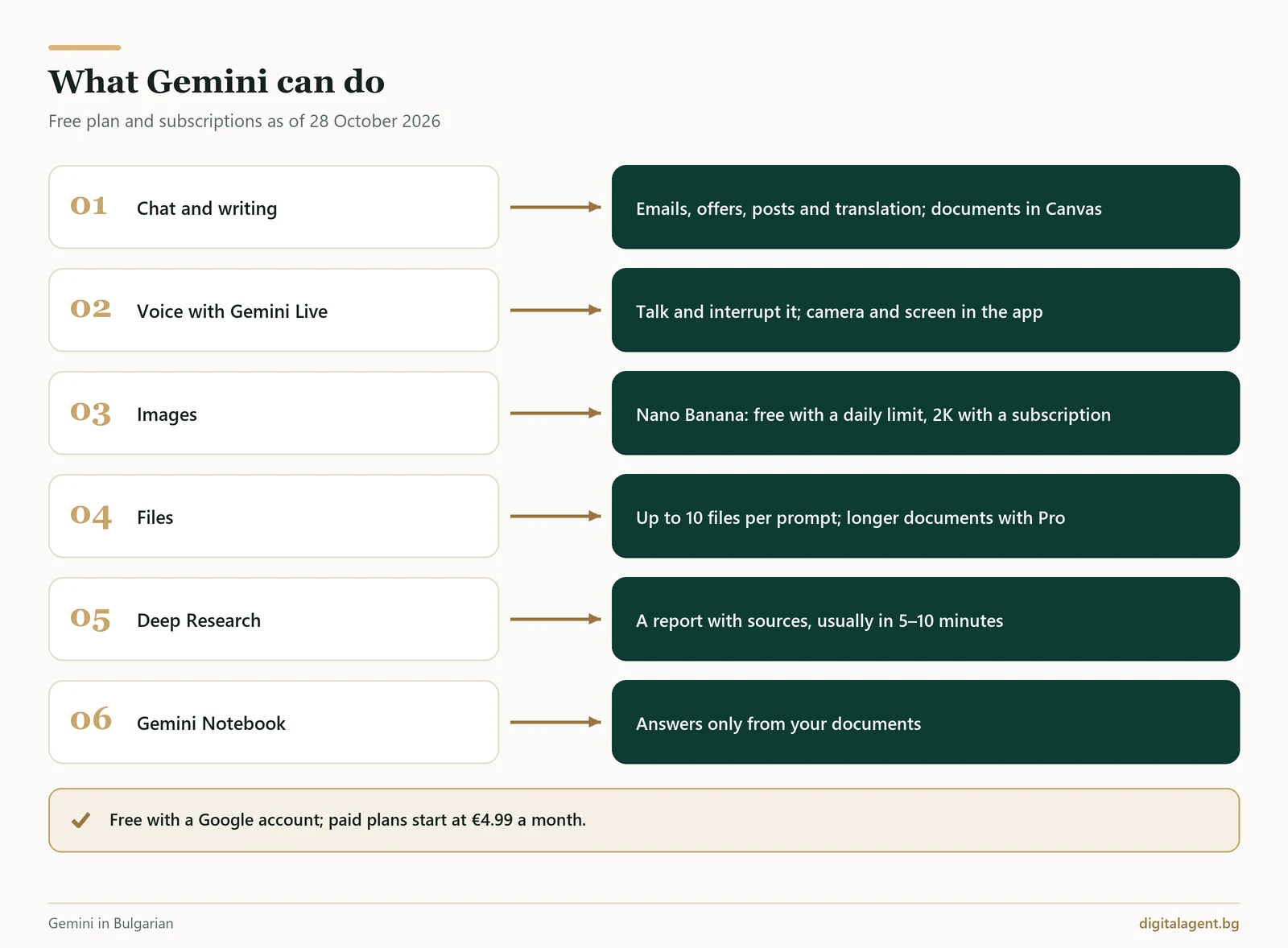Click the "Free with a Google account" note
The width and height of the screenshot is (1288, 948).
pos(644,820)
